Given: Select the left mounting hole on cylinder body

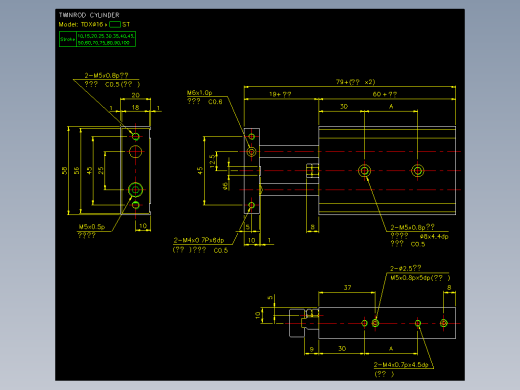Looking at the screenshot, I should click(364, 171).
